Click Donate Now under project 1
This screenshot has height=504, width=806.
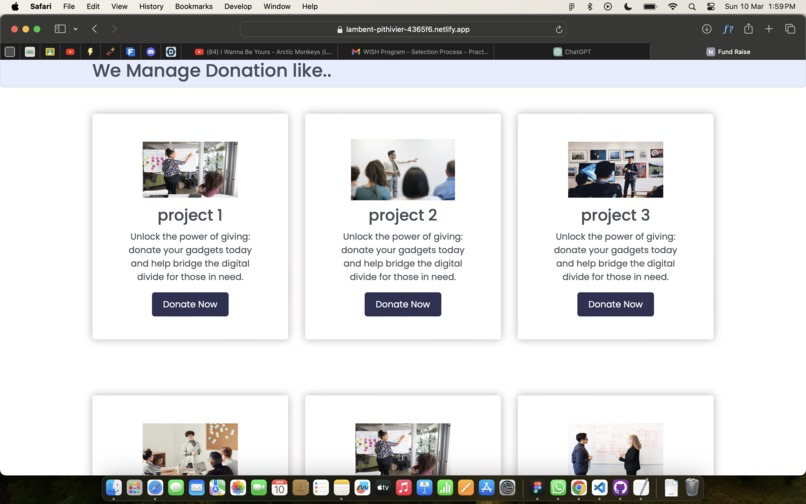click(190, 304)
